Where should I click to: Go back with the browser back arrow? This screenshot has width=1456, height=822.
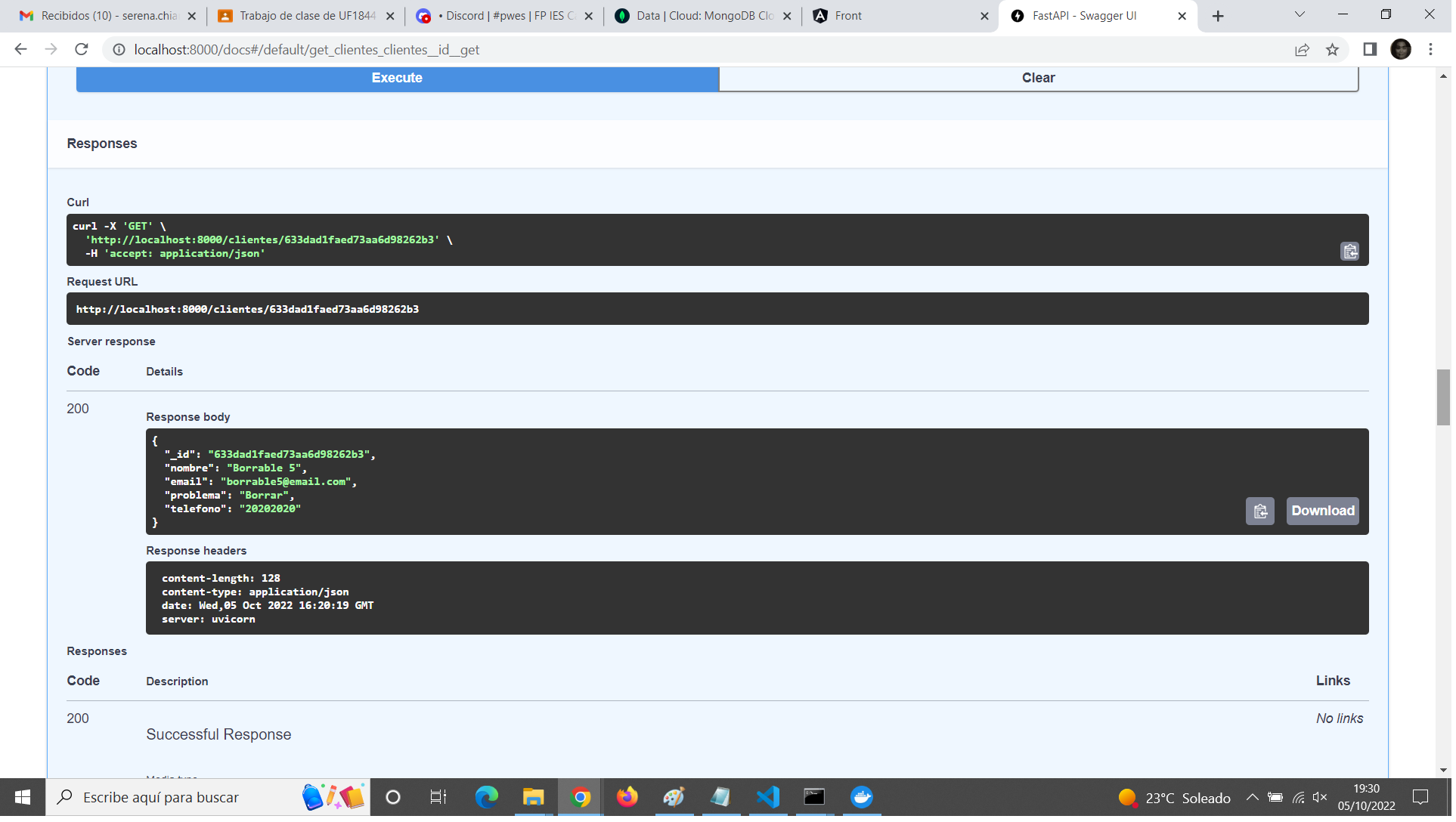click(x=20, y=50)
